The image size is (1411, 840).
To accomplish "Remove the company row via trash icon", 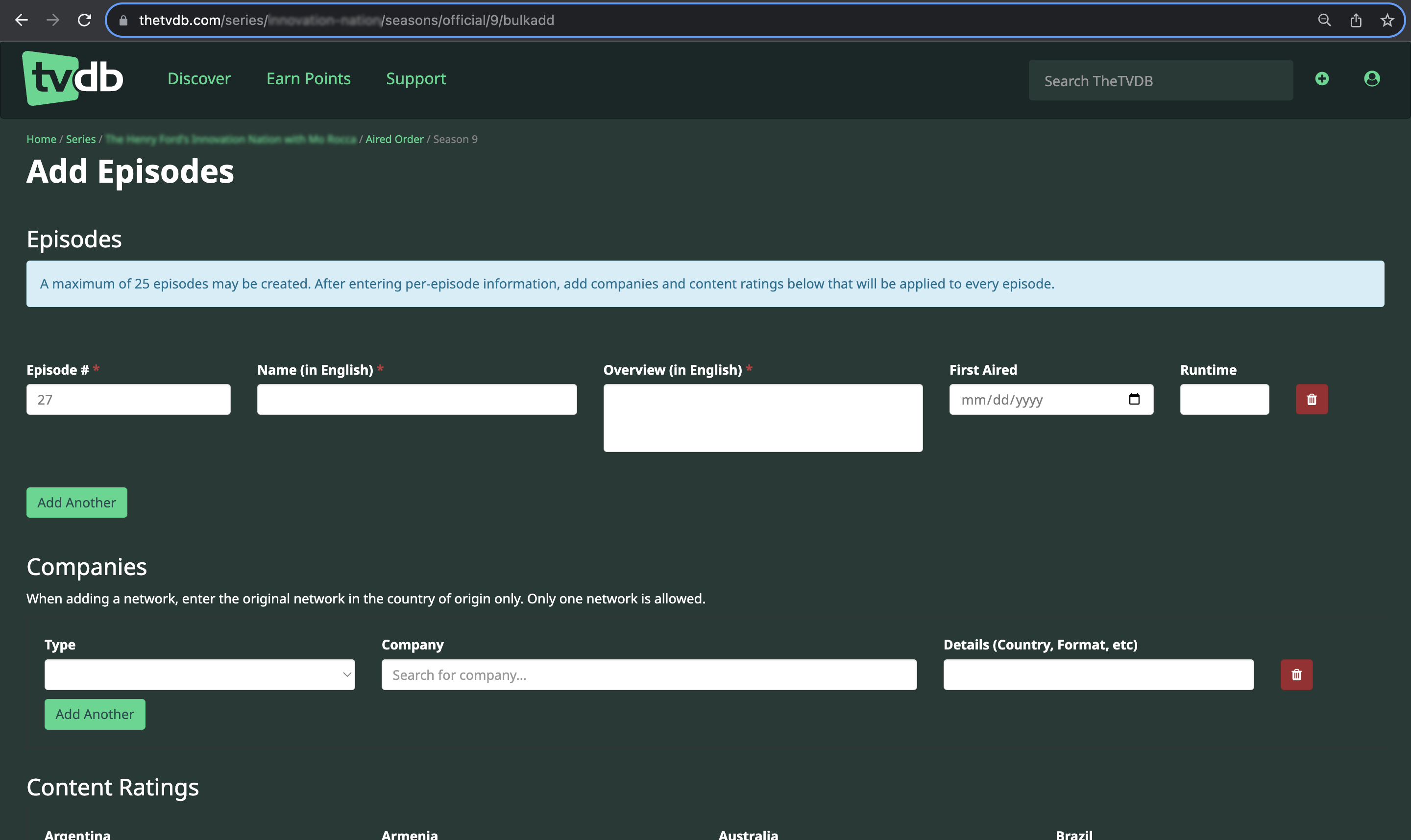I will pos(1297,674).
